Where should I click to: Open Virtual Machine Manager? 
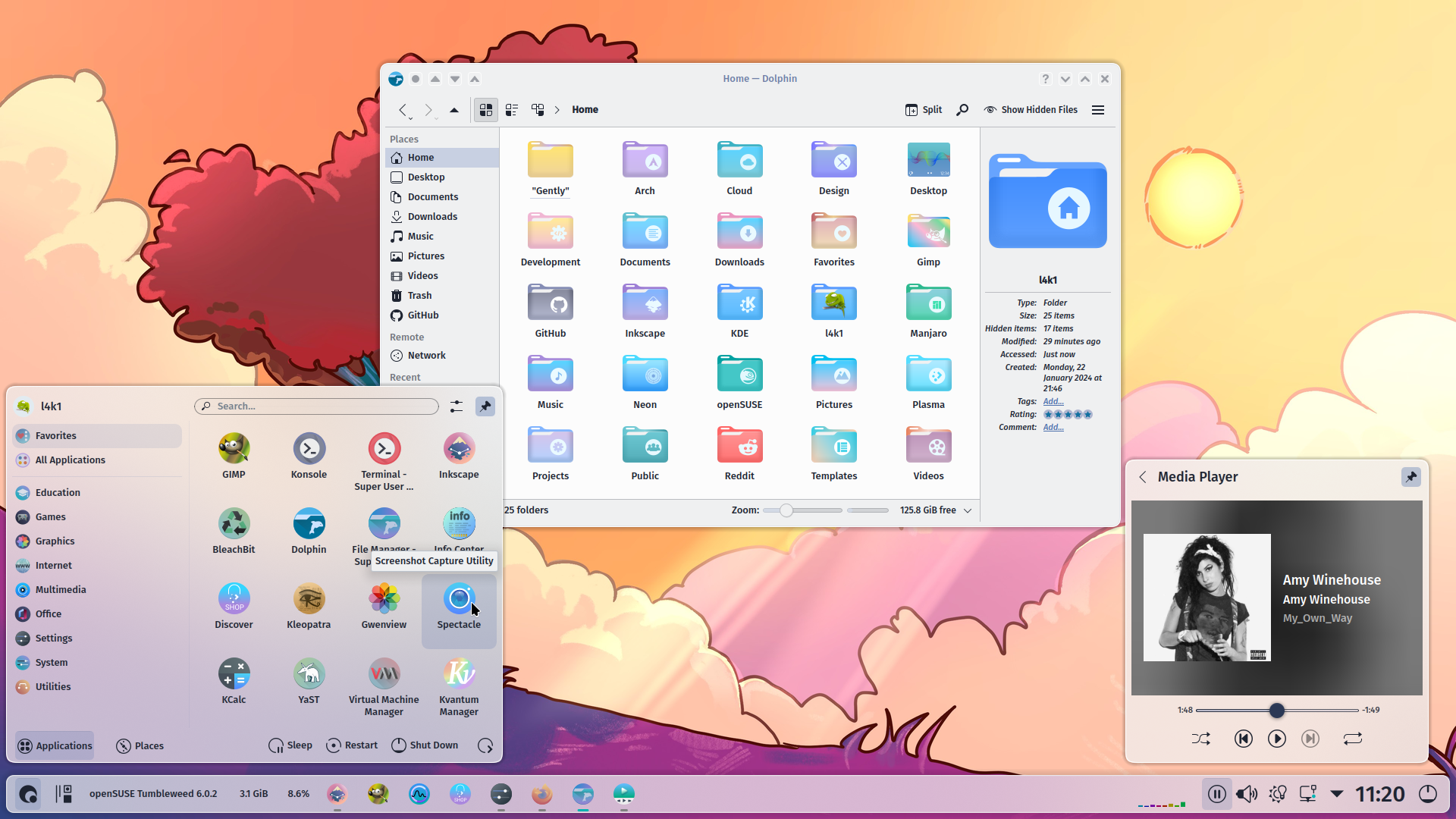click(384, 686)
